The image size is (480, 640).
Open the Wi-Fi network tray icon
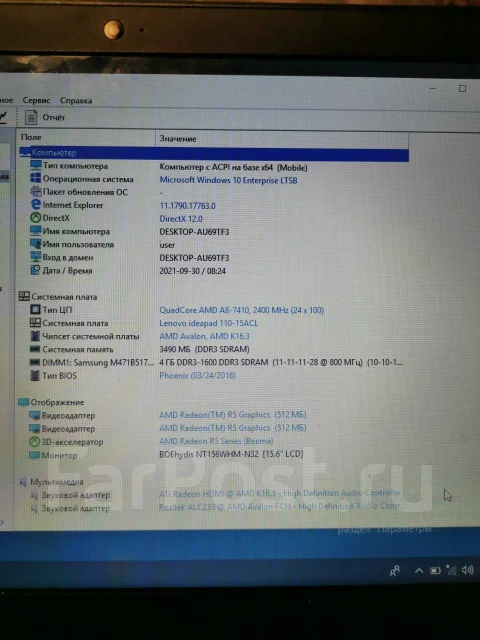pyautogui.click(x=451, y=570)
